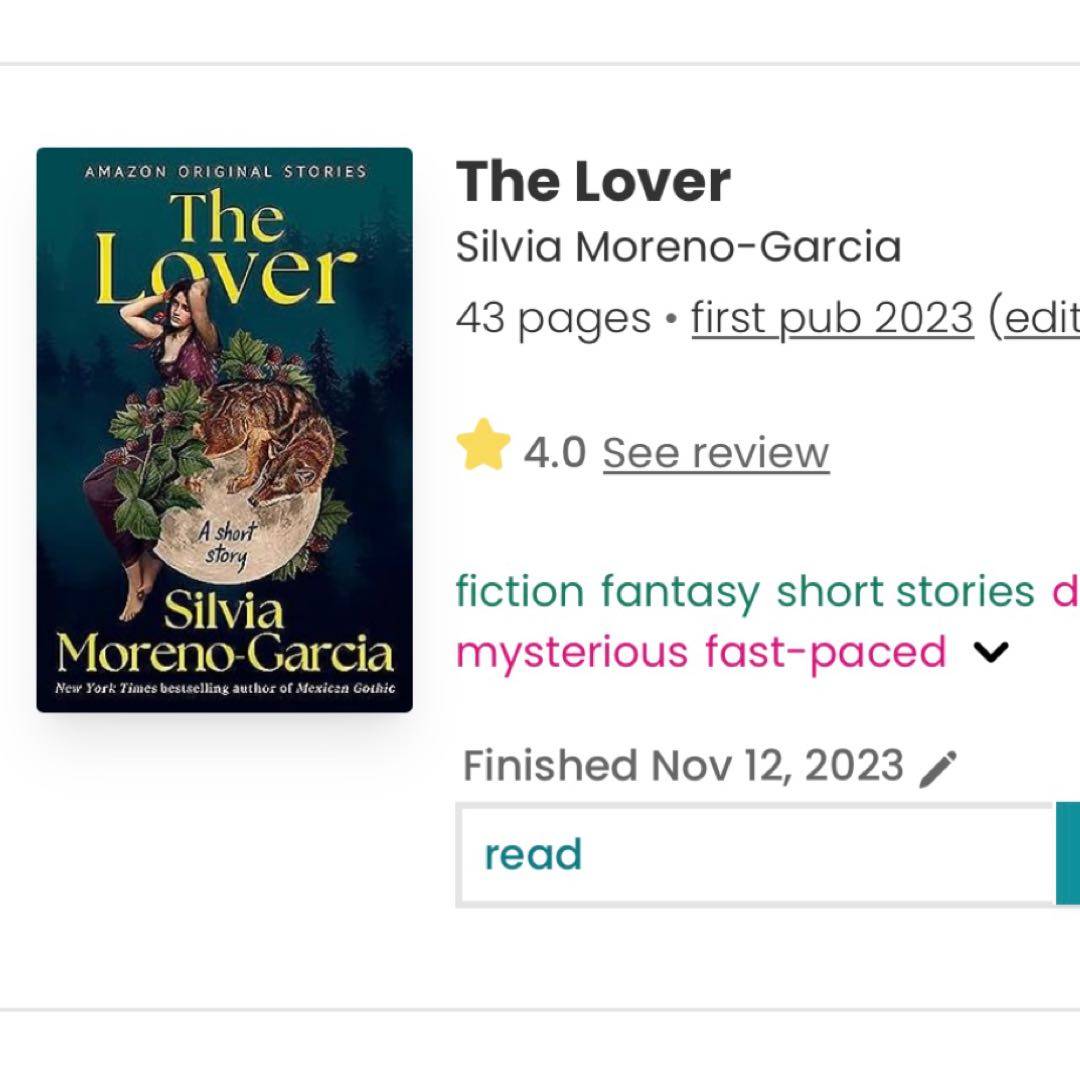This screenshot has width=1080, height=1080.
Task: Select the 'fantasy' genre tag
Action: 680,592
